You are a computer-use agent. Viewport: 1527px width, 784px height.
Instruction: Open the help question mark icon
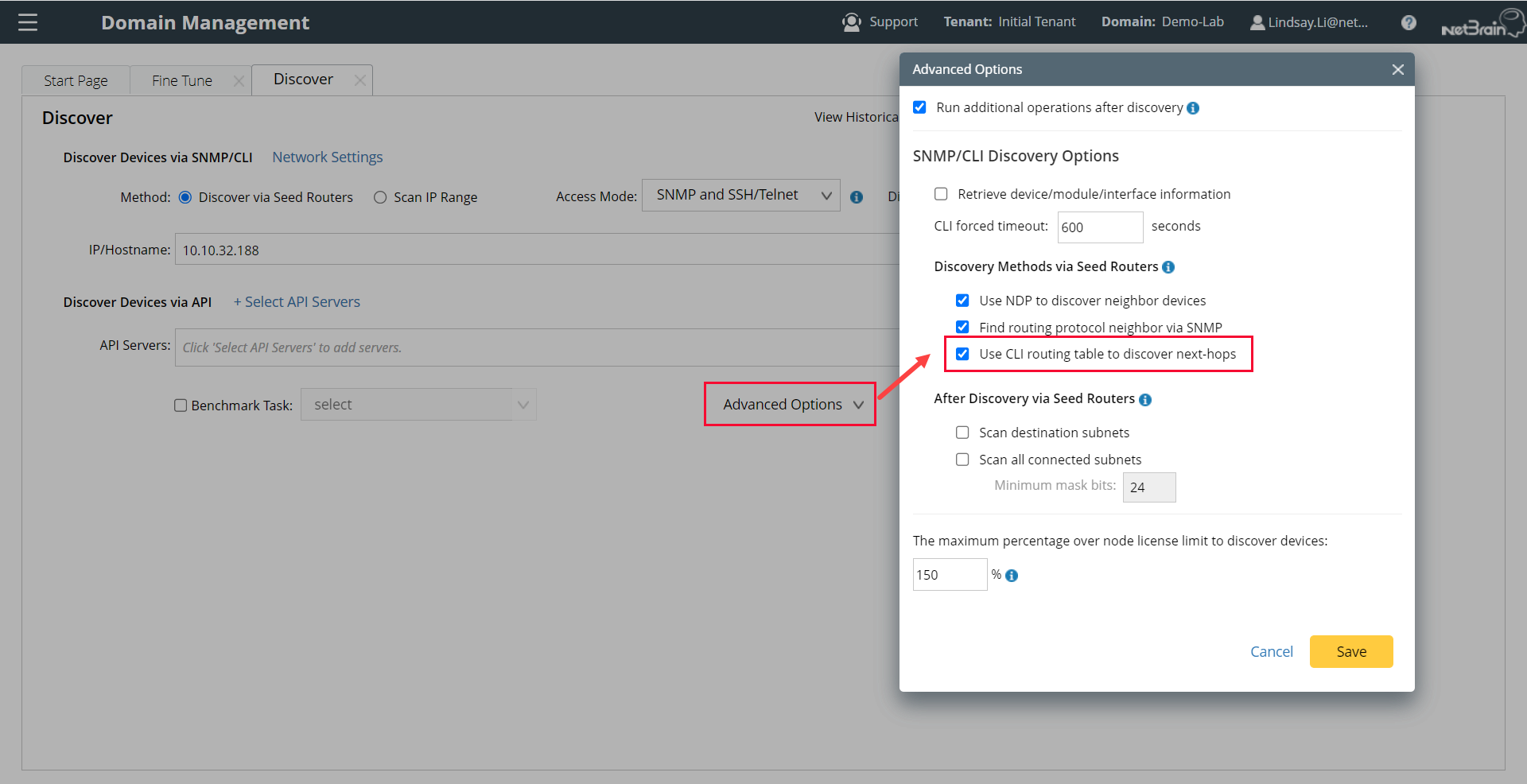[x=1408, y=22]
